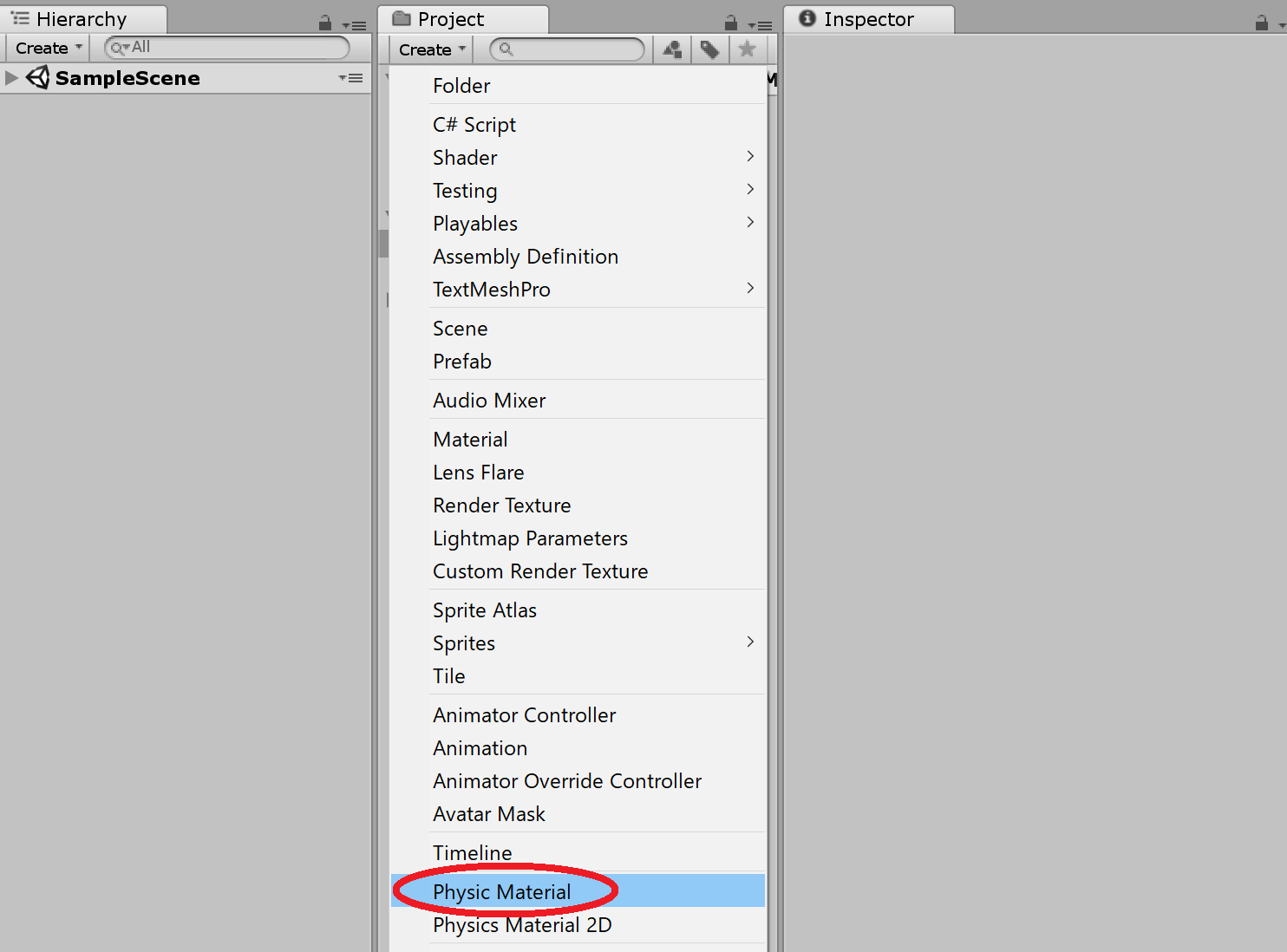Viewport: 1287px width, 952px height.
Task: Open the Project Create dropdown
Action: [x=432, y=50]
